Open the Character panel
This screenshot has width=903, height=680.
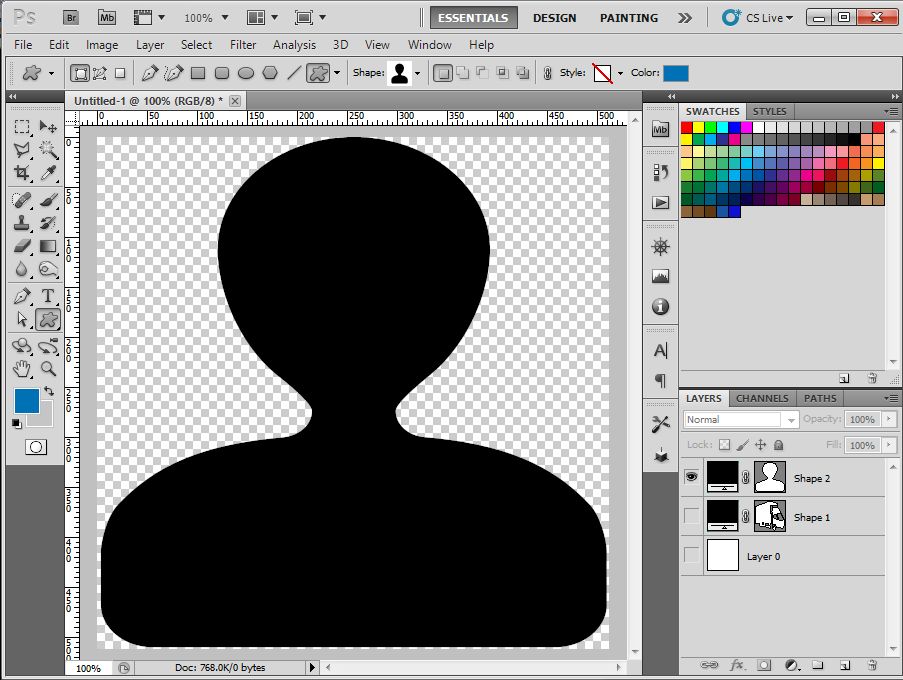(659, 351)
